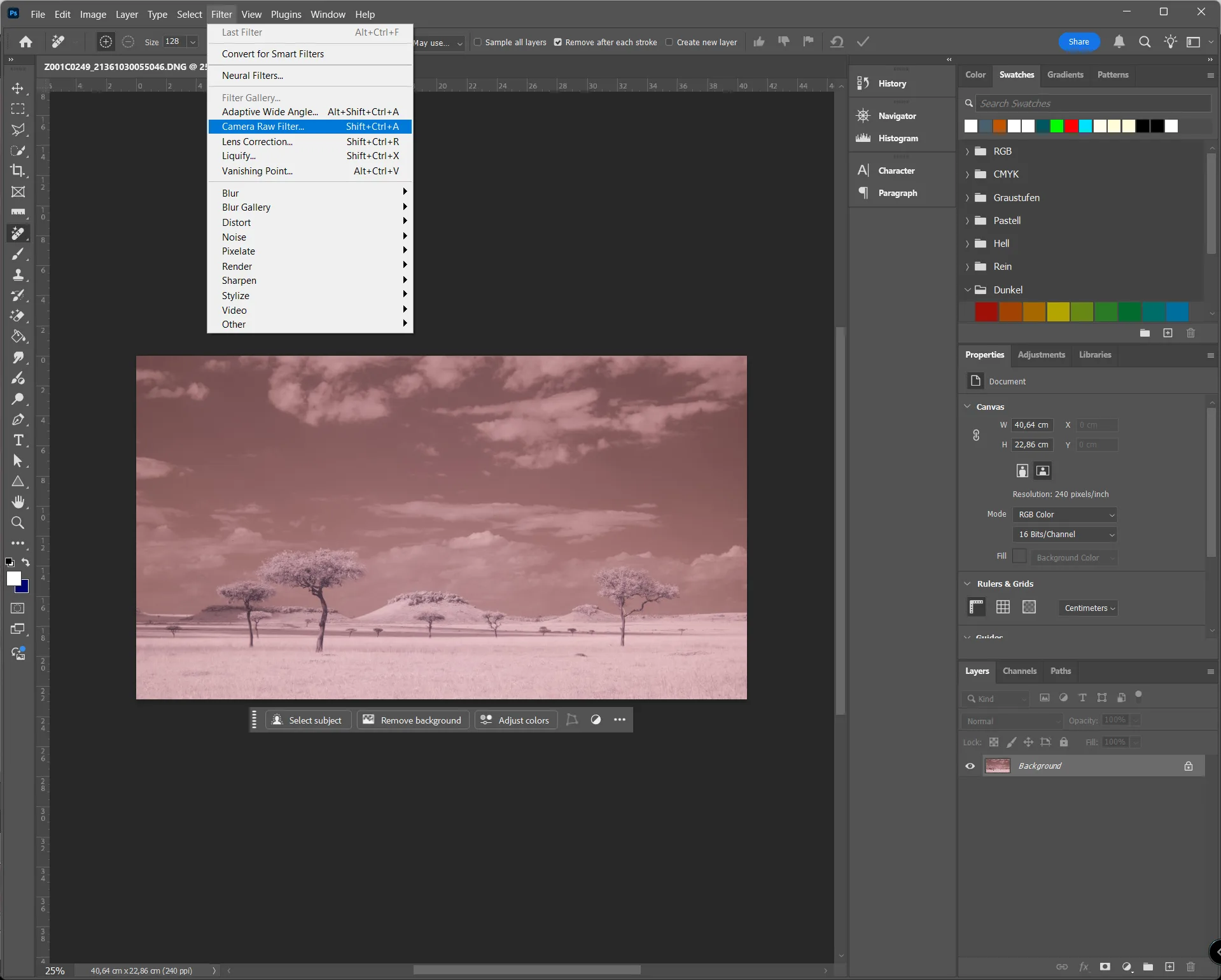Click the notifications bell icon
This screenshot has width=1221, height=980.
(1119, 42)
